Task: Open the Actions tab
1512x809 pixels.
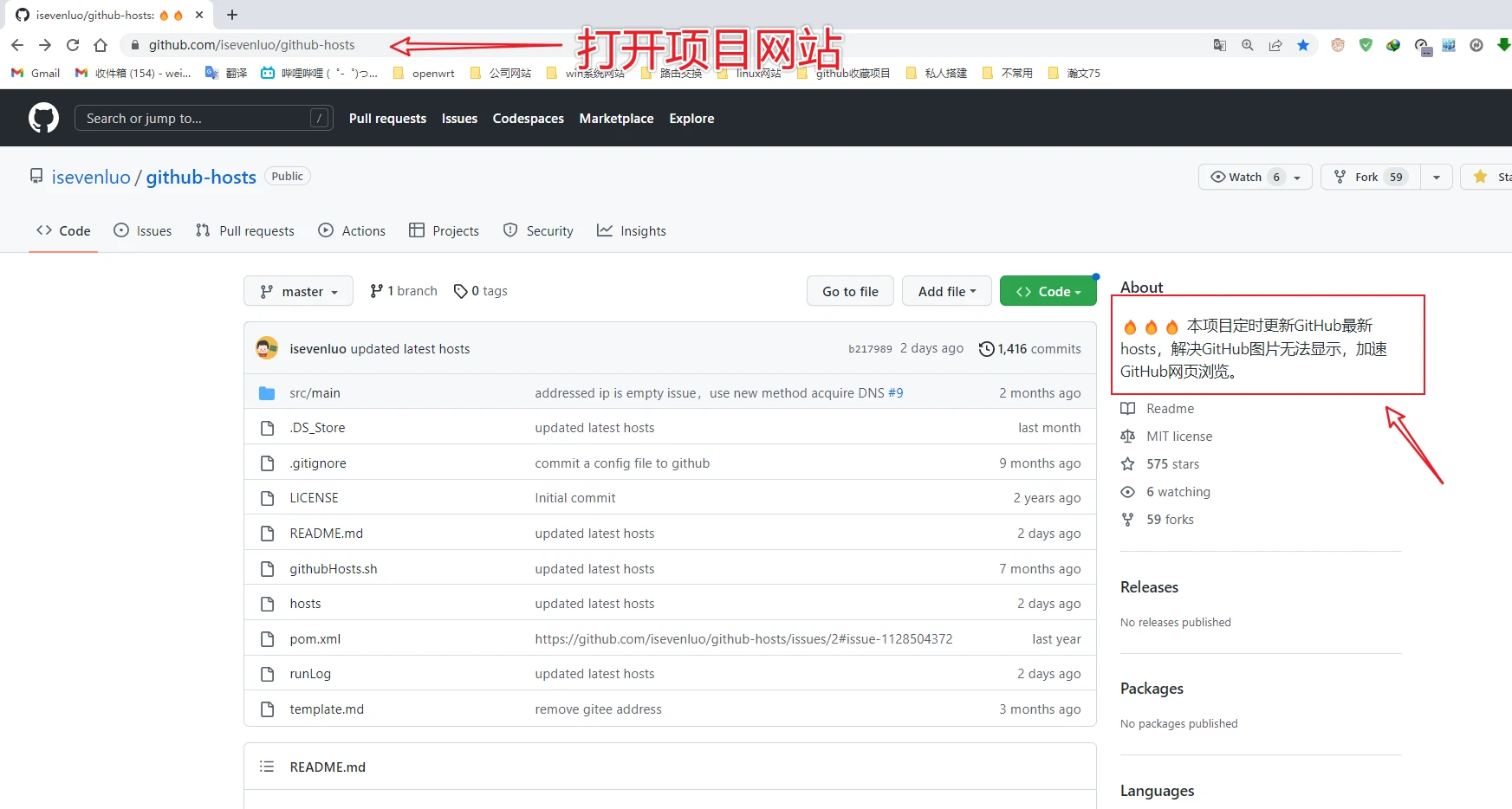Action: click(352, 230)
